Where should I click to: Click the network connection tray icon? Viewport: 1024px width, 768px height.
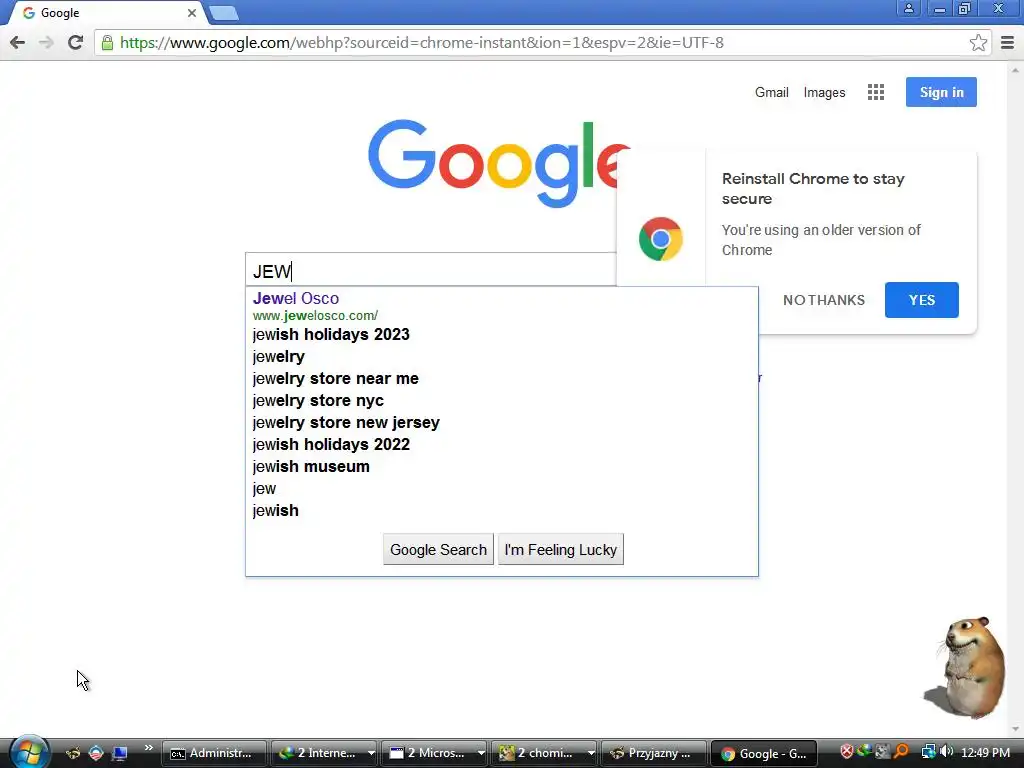click(x=928, y=752)
